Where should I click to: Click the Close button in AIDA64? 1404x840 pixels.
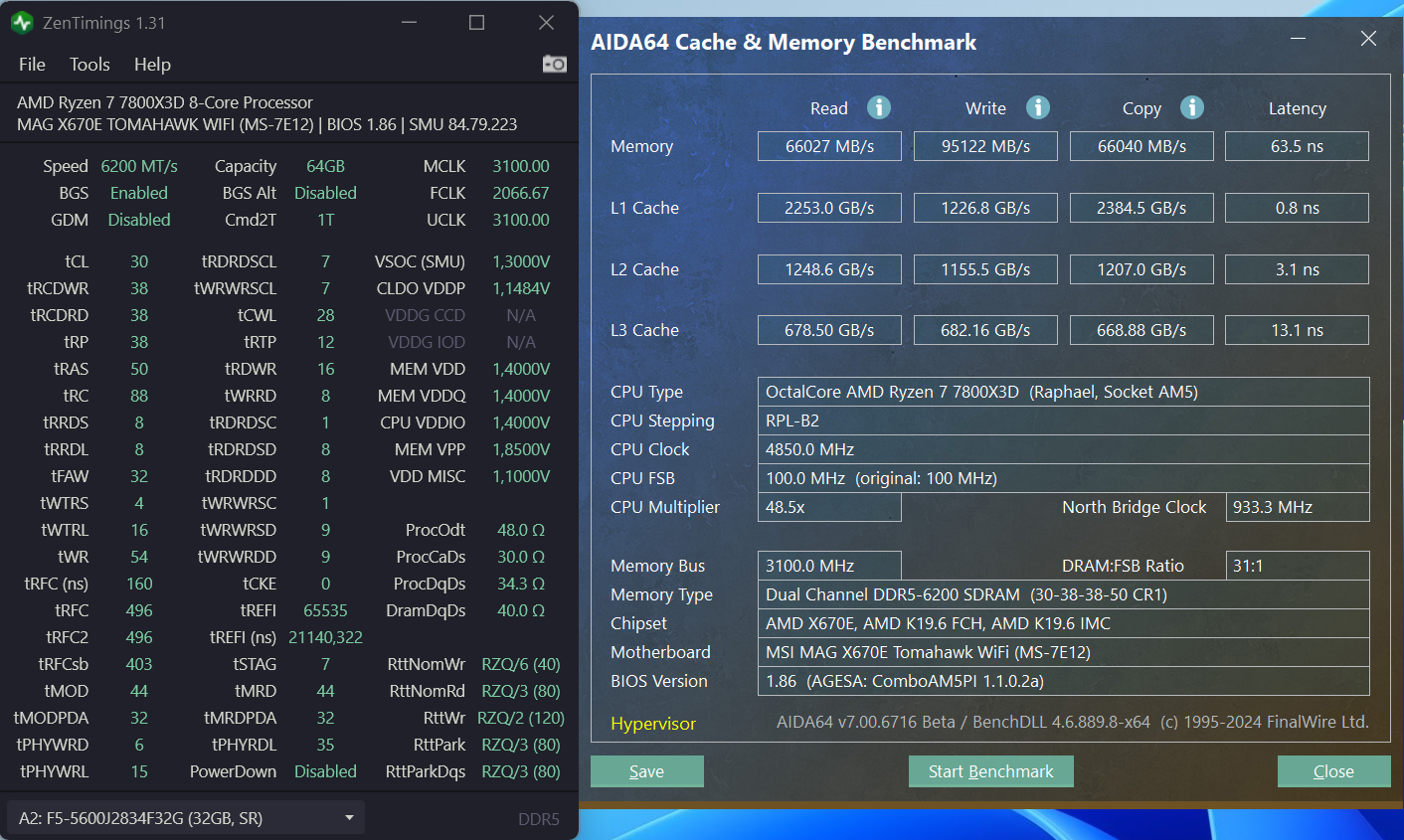(x=1334, y=771)
